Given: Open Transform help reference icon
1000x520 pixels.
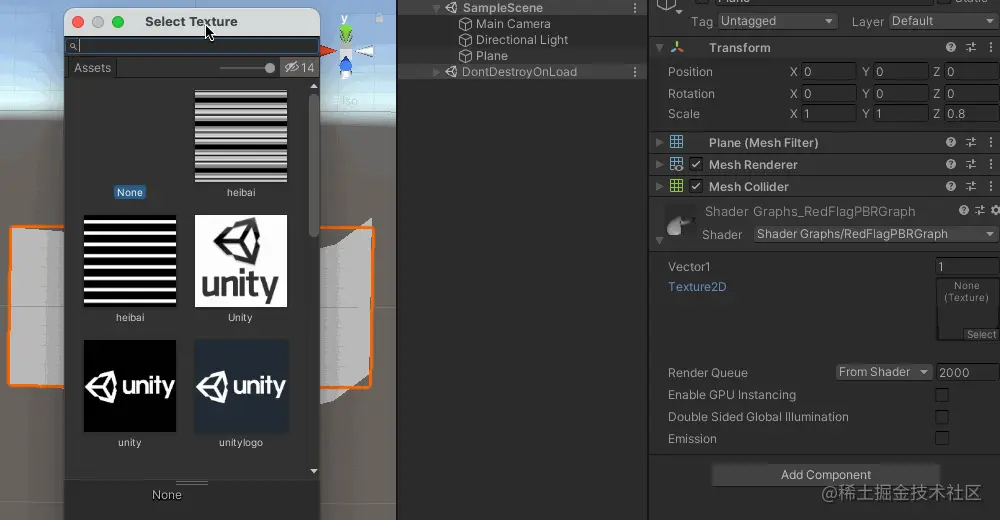Looking at the screenshot, I should click(951, 47).
